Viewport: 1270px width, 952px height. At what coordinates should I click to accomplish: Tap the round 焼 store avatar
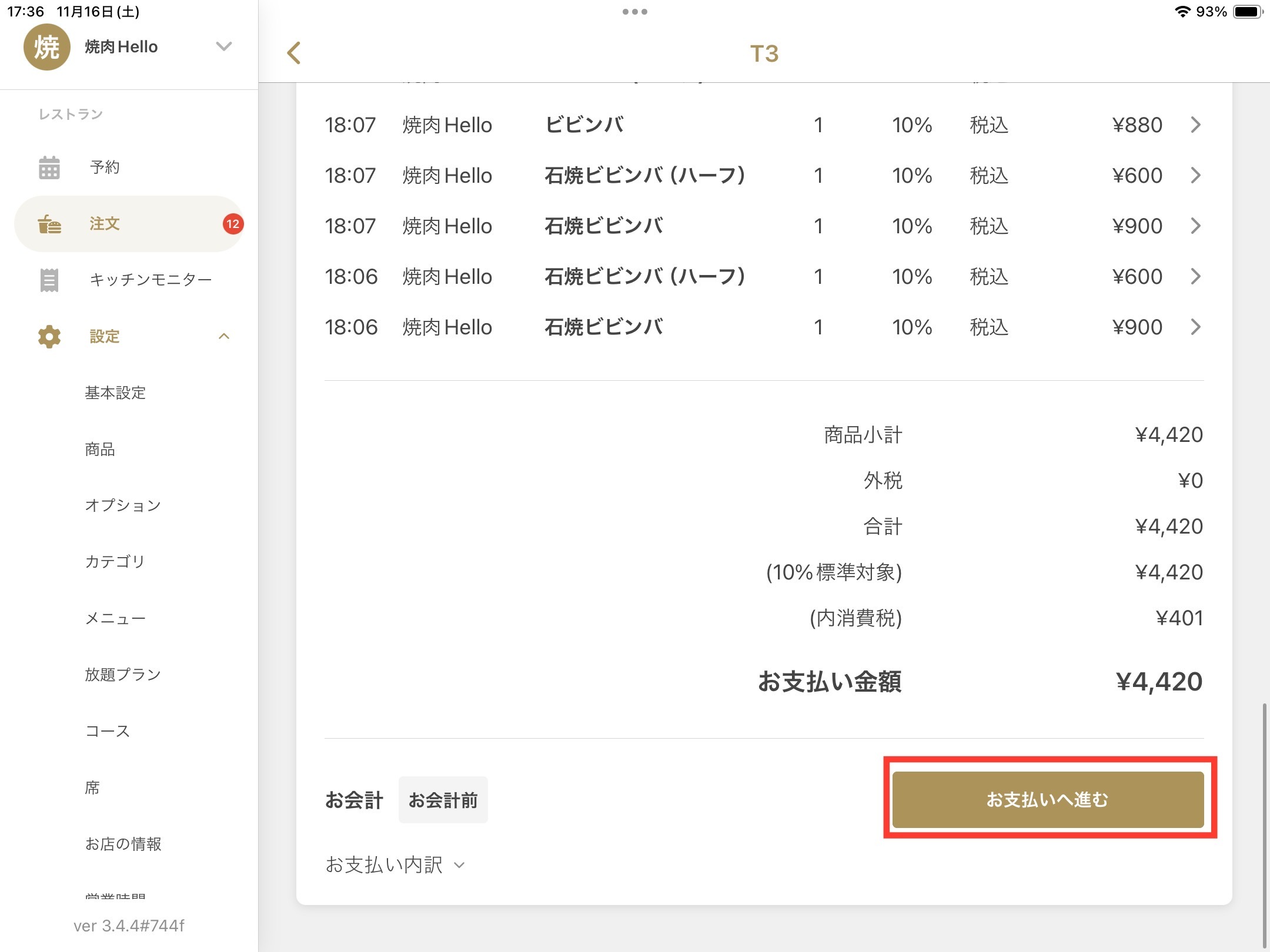46,47
